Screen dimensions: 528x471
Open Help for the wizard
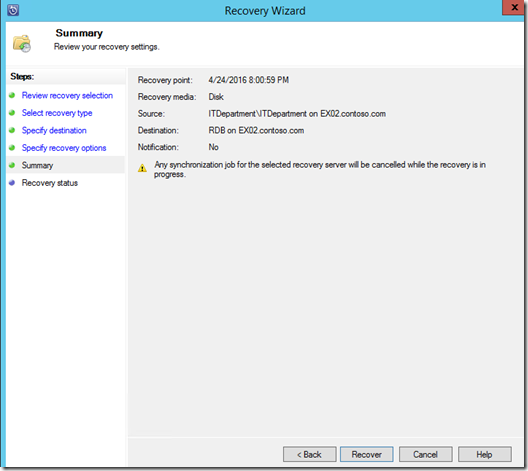(x=485, y=455)
